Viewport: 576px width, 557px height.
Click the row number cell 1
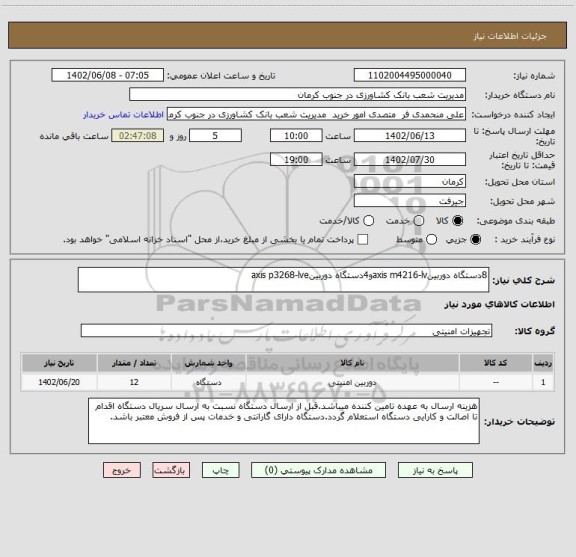(x=543, y=382)
